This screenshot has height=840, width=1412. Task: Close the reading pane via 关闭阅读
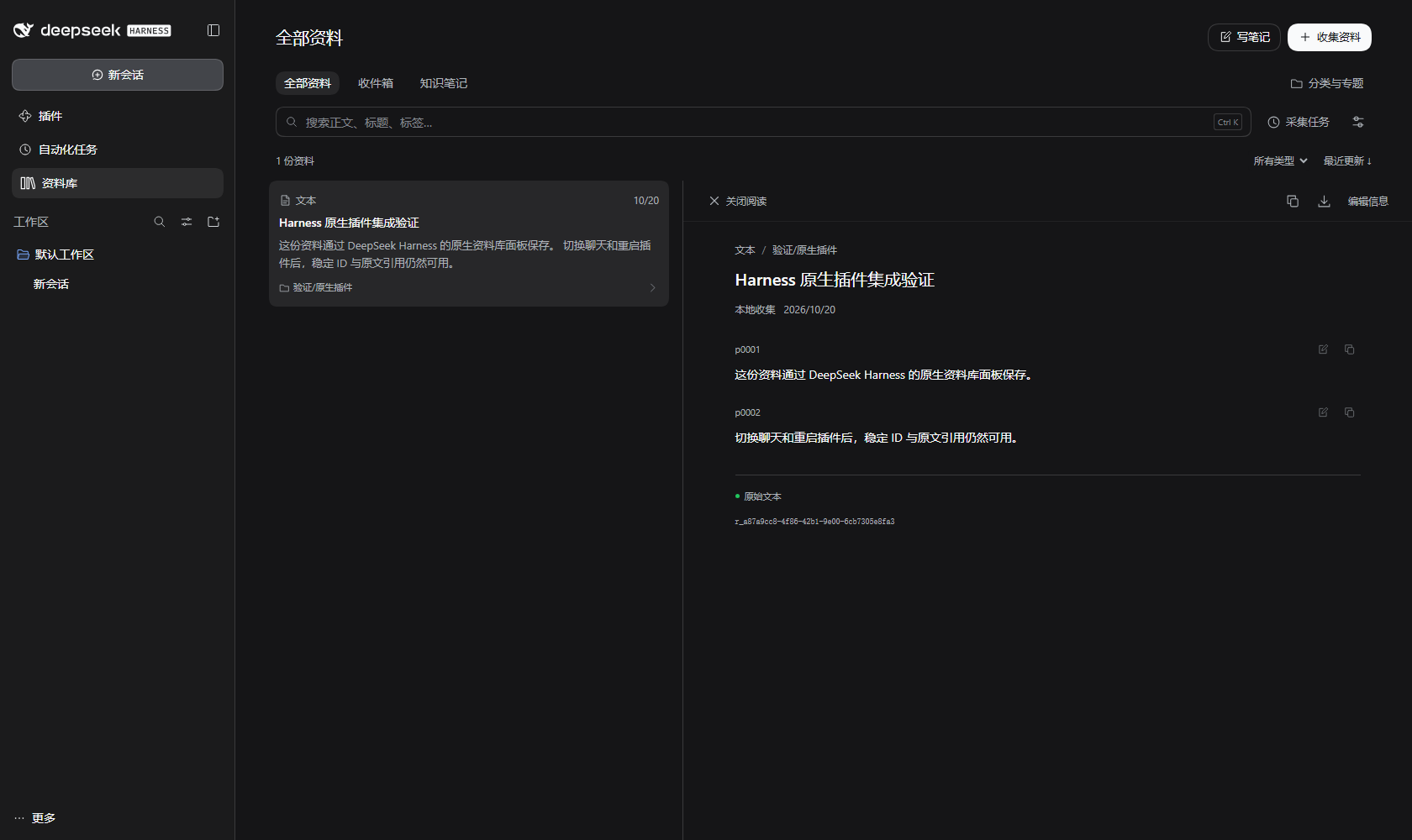738,201
